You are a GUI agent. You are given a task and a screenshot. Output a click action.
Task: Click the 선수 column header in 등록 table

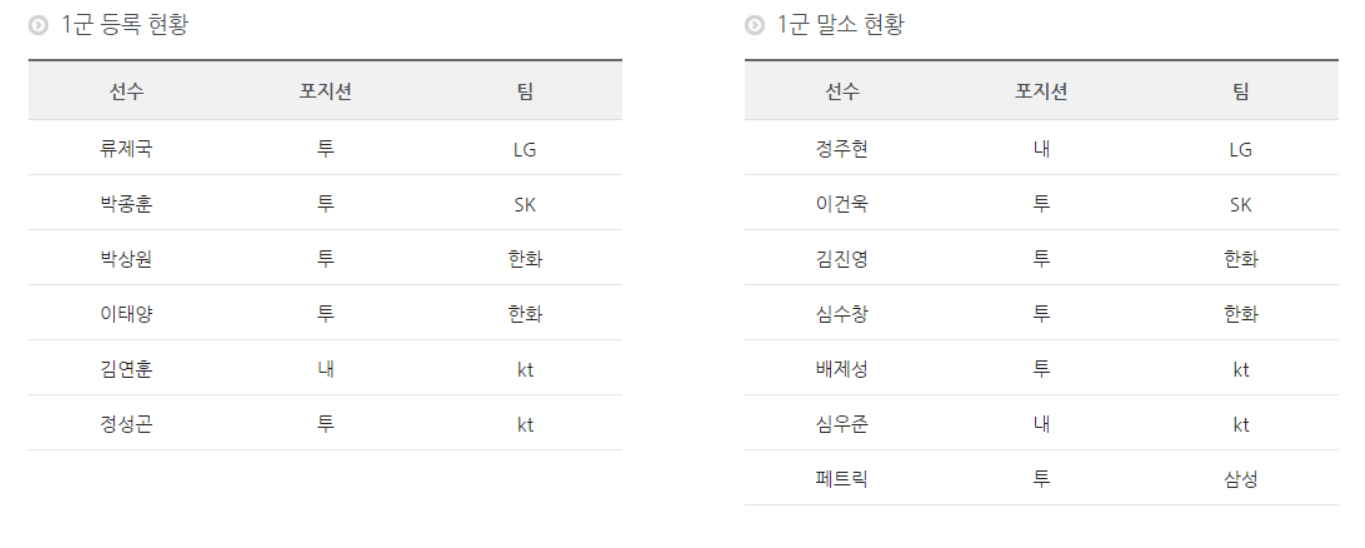click(126, 92)
